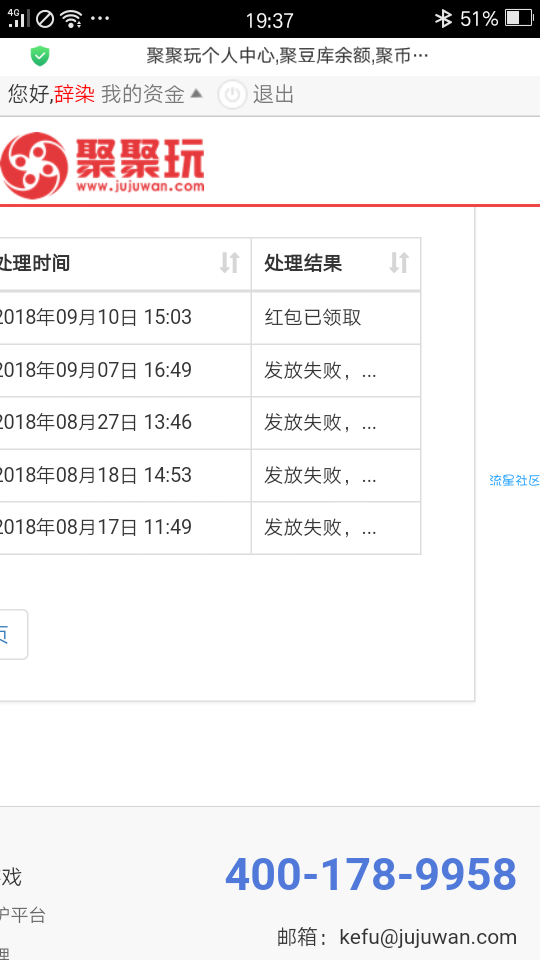Open the 聚聚玩 red logo homepage
This screenshot has width=540, height=960.
[x=102, y=165]
